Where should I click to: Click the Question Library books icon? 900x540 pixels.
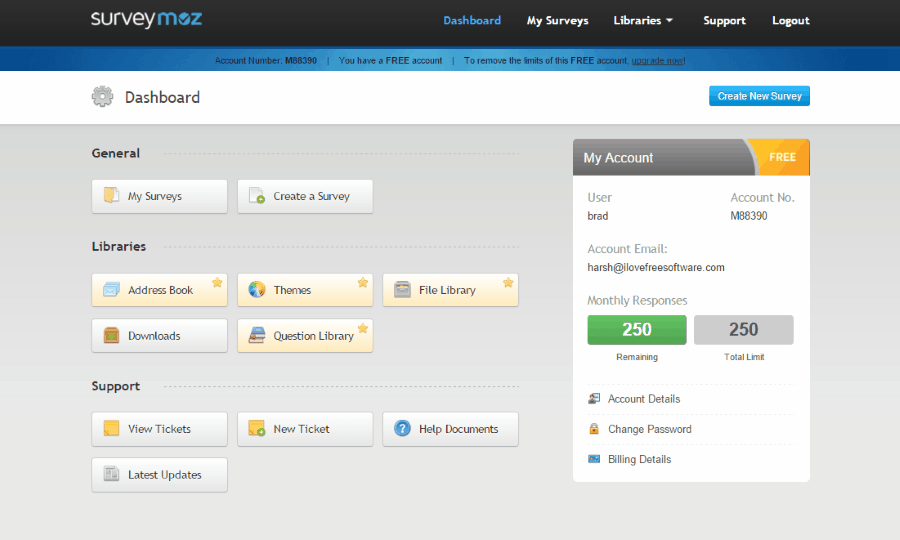tap(257, 335)
